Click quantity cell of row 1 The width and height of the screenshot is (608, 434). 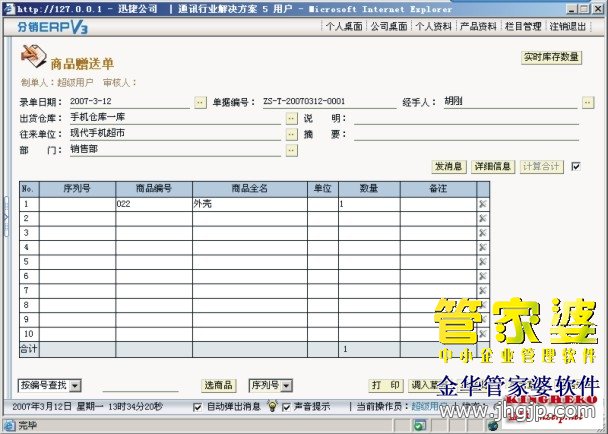tap(369, 204)
